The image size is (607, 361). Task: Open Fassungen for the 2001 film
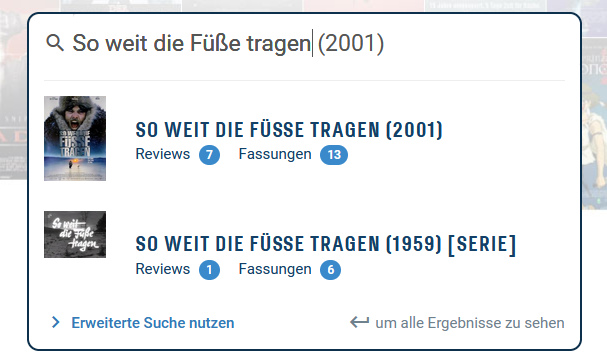[275, 154]
